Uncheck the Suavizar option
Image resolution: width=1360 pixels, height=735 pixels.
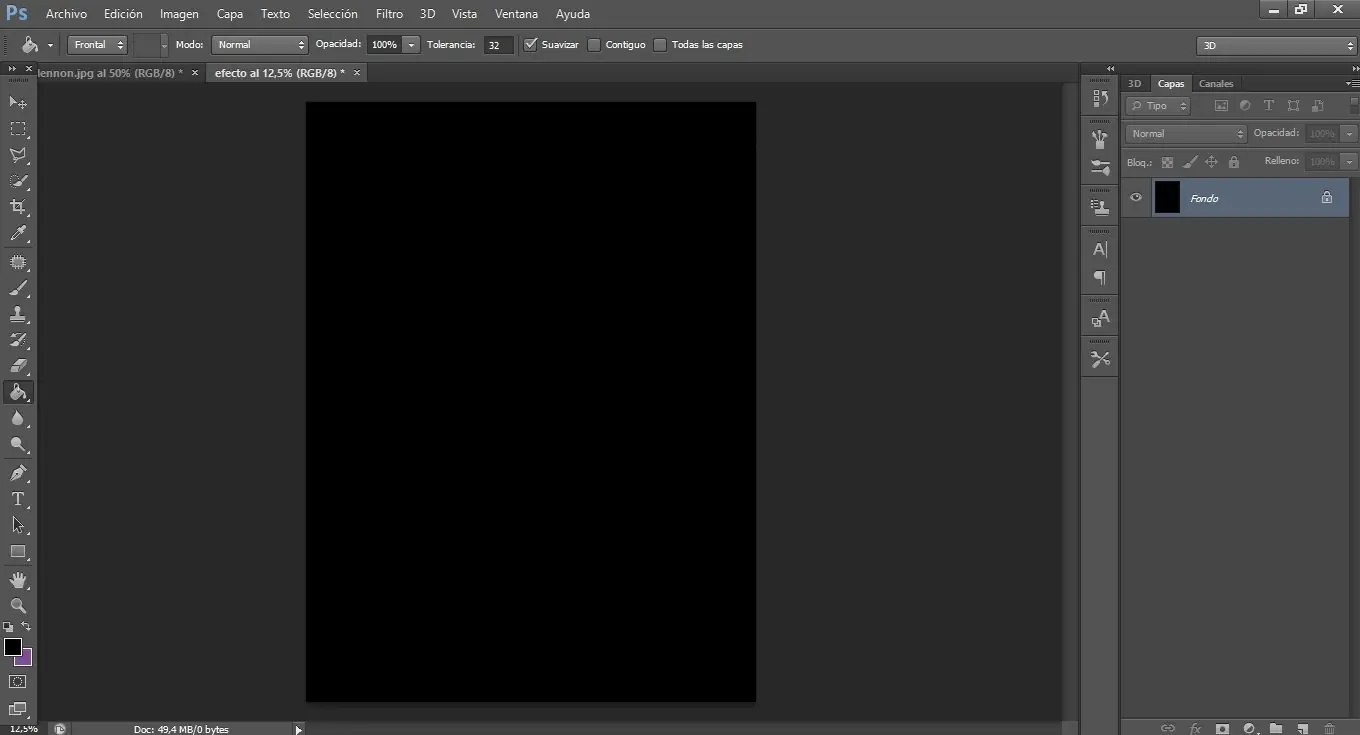point(530,44)
